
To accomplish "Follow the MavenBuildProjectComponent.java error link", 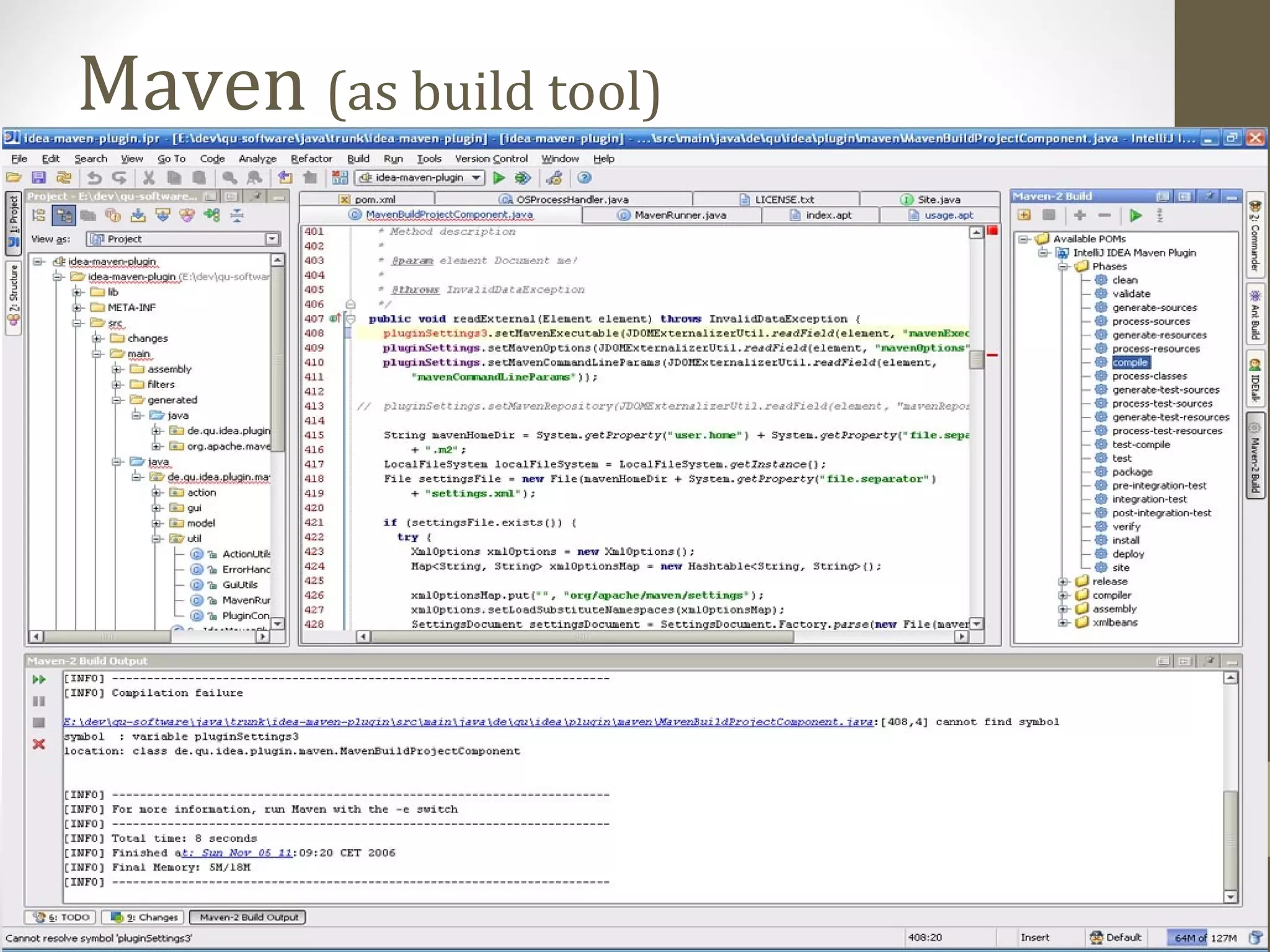I will point(469,722).
